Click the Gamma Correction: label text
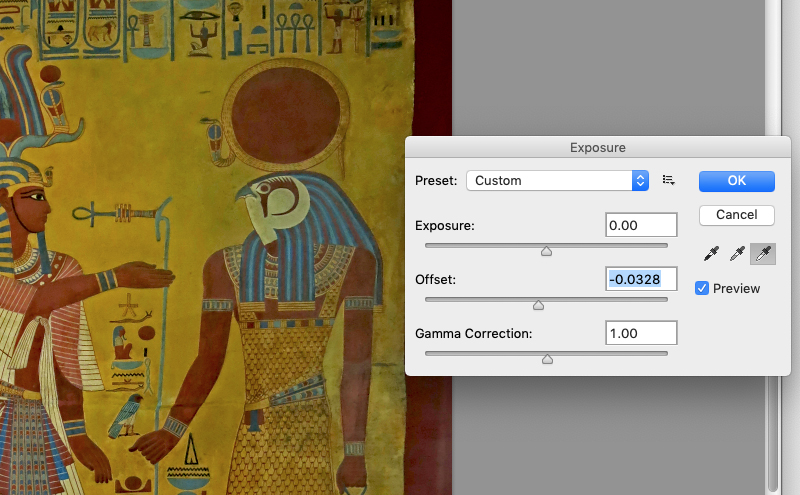Viewport: 800px width, 495px height. [473, 334]
